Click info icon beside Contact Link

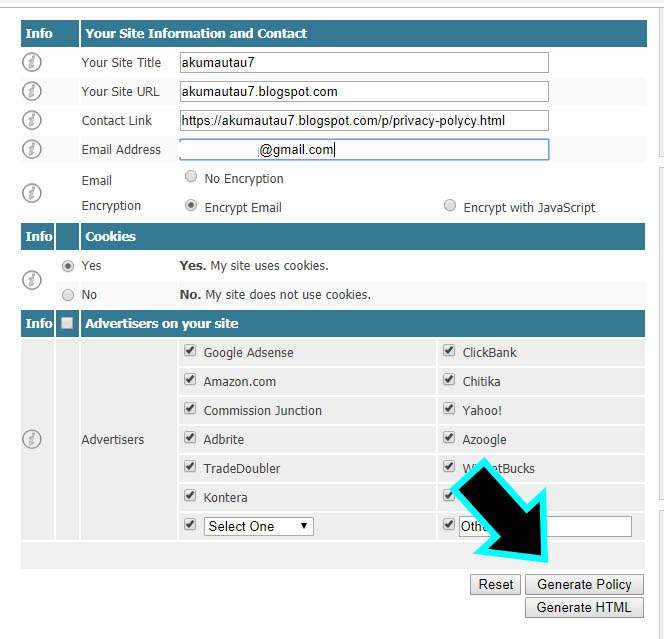(32, 120)
